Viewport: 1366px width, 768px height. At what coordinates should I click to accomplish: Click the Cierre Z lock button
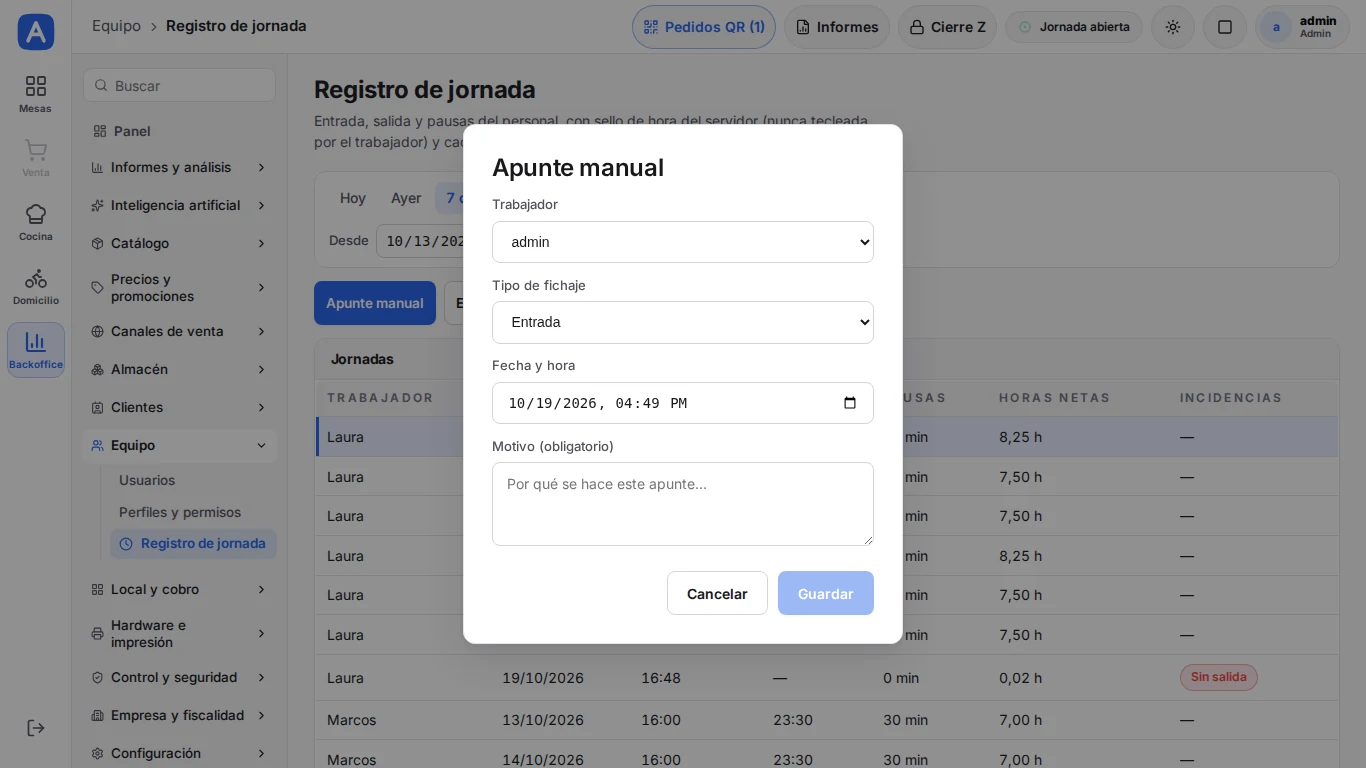pyautogui.click(x=947, y=27)
